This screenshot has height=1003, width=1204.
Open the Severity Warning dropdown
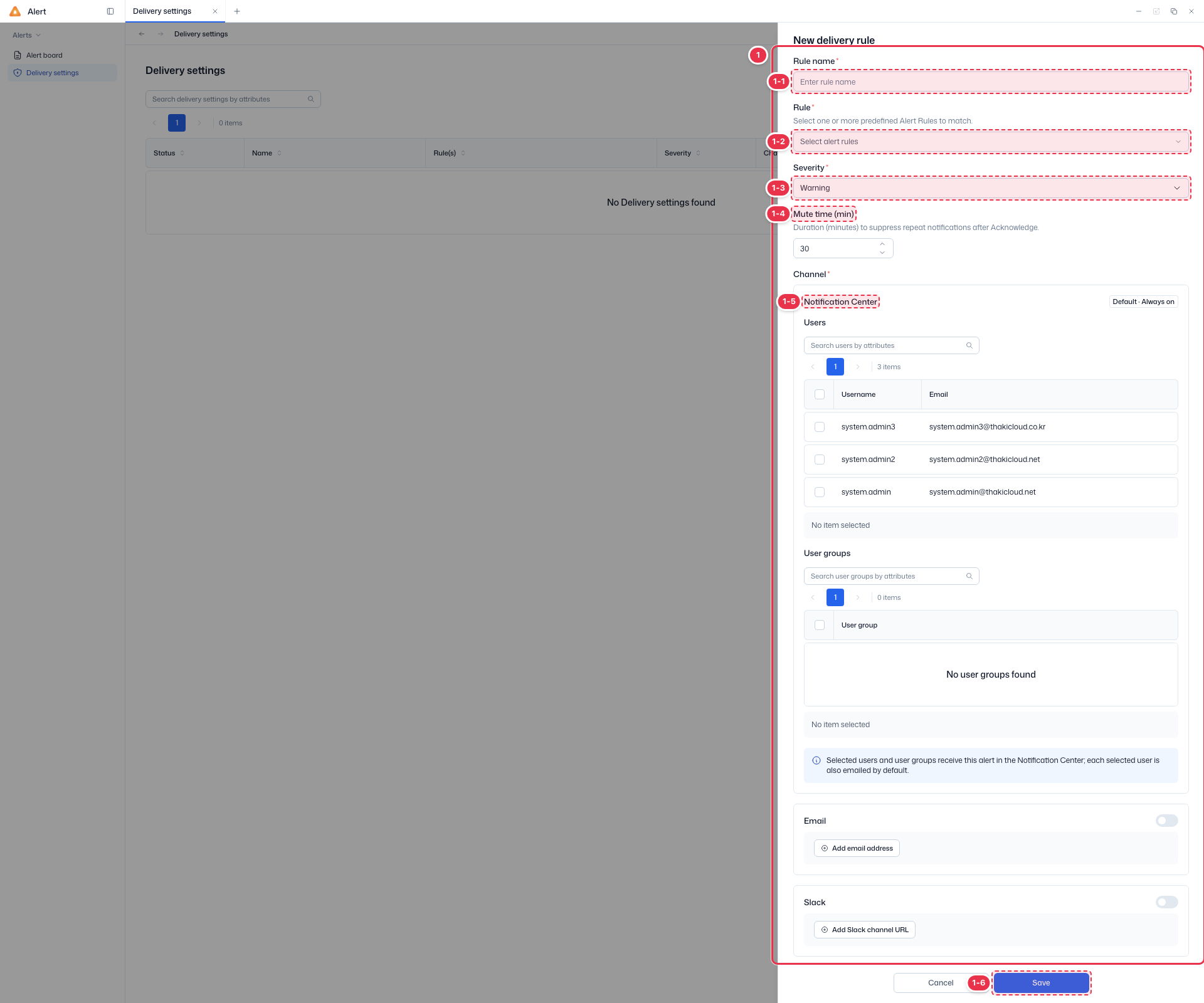991,188
